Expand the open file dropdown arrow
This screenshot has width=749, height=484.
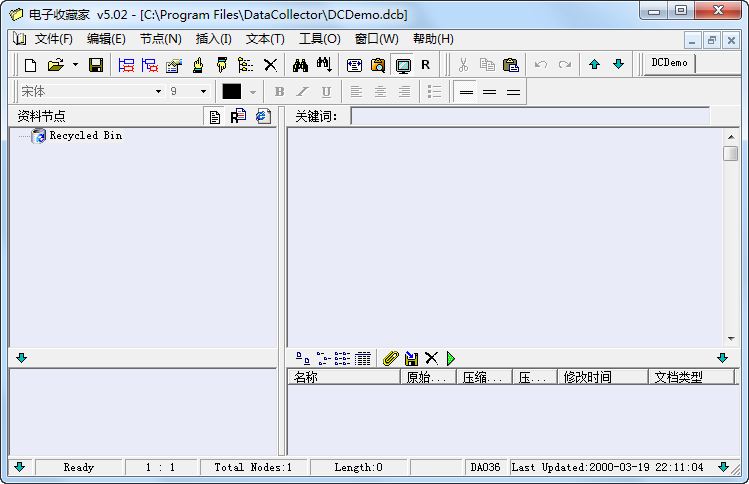(75, 65)
